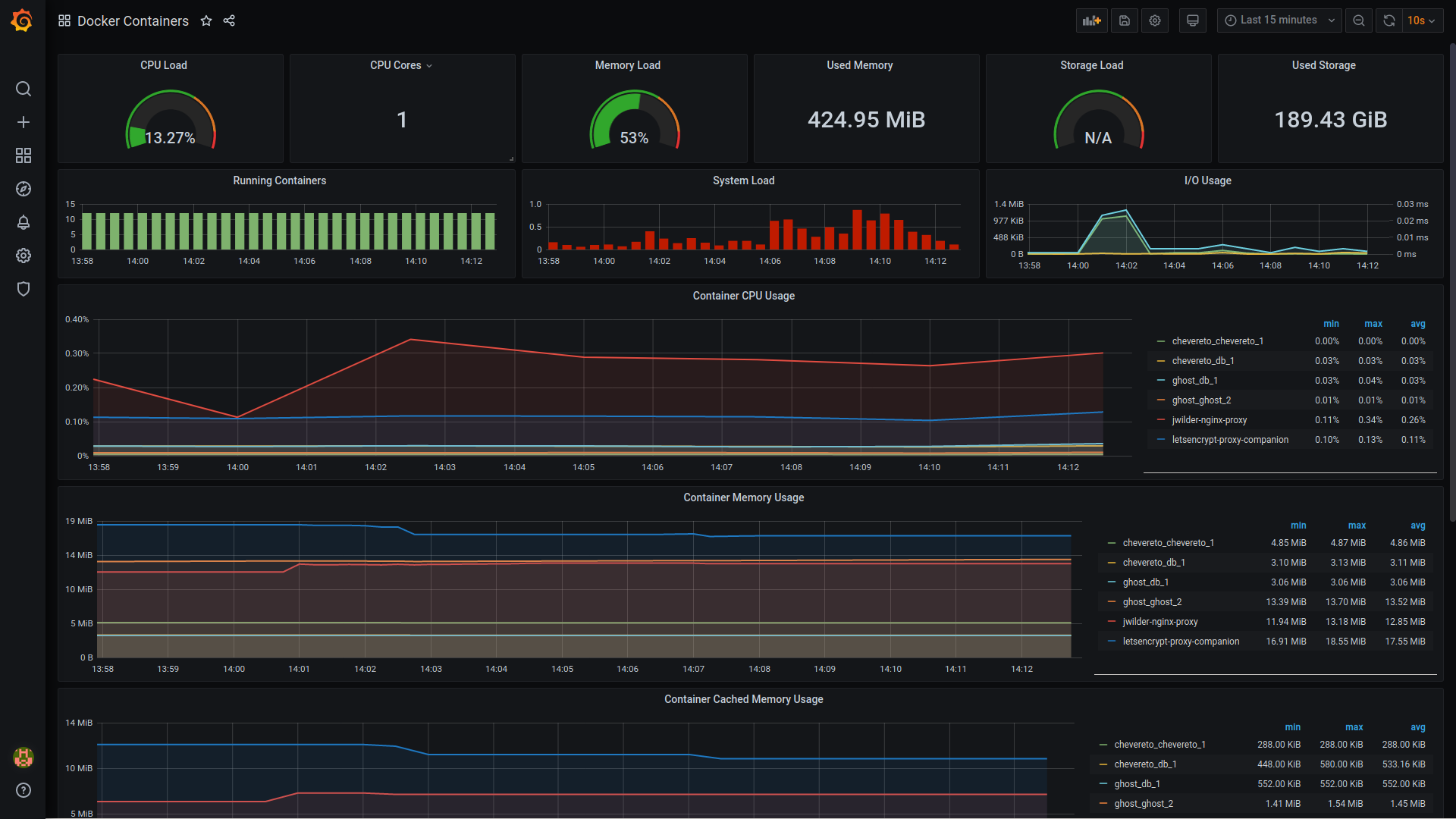Activate cycle view mode (TV icon)
Image resolution: width=1456 pixels, height=819 pixels.
(x=1192, y=20)
